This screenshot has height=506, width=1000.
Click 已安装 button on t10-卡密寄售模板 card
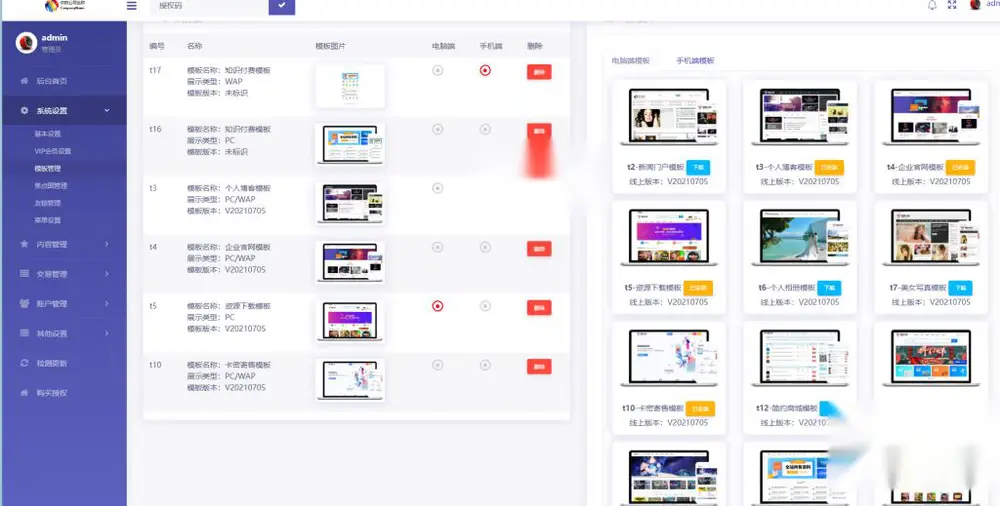(700, 408)
